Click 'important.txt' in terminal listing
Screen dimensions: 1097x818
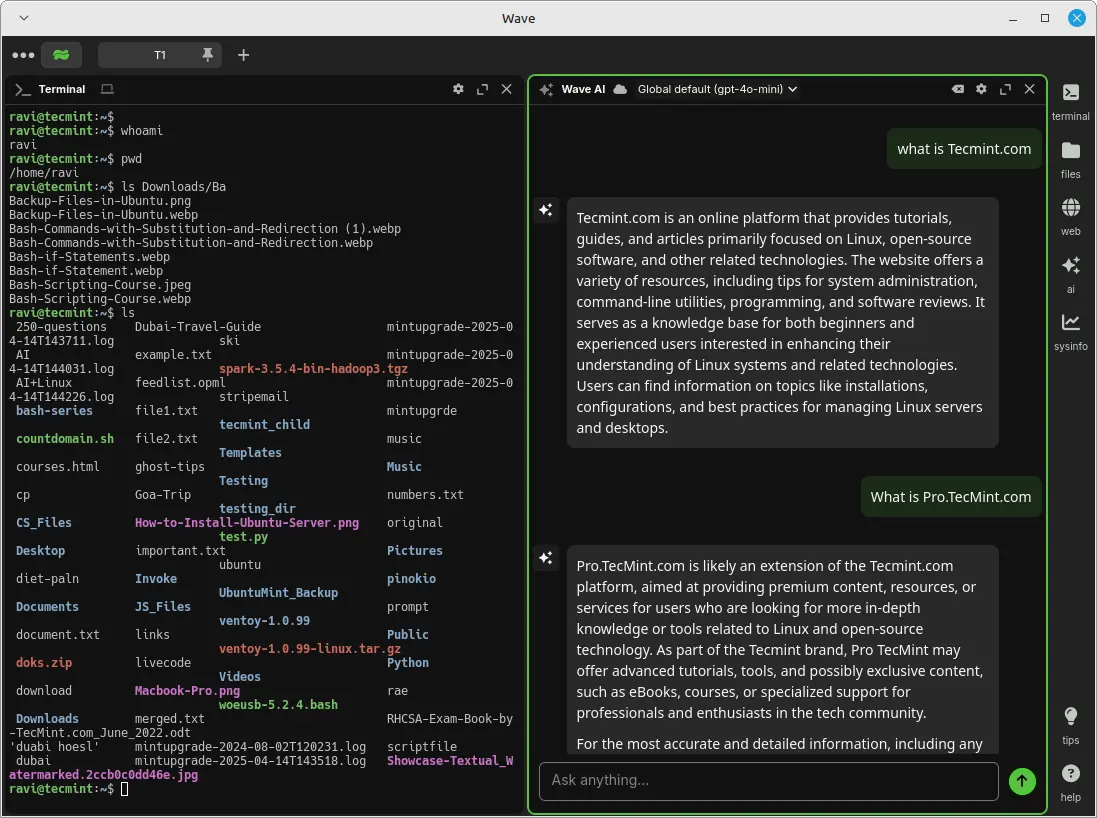coord(180,551)
